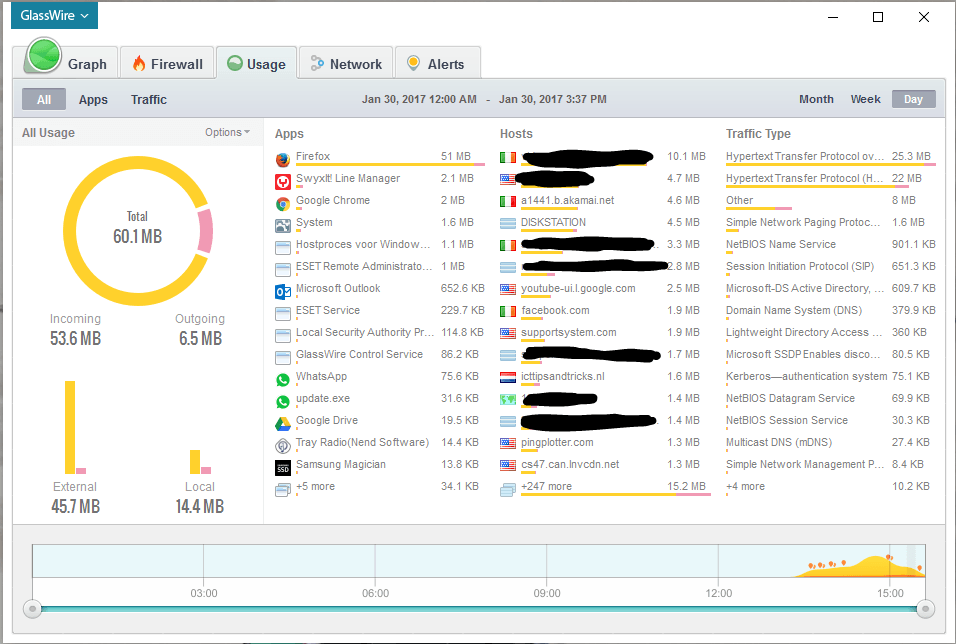Click the flag beside pingplotter.com

coord(508,443)
